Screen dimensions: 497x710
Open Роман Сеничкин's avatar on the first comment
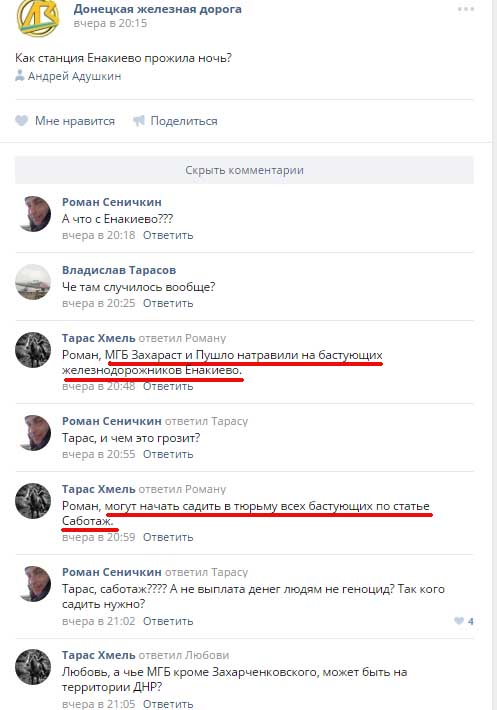pos(33,214)
